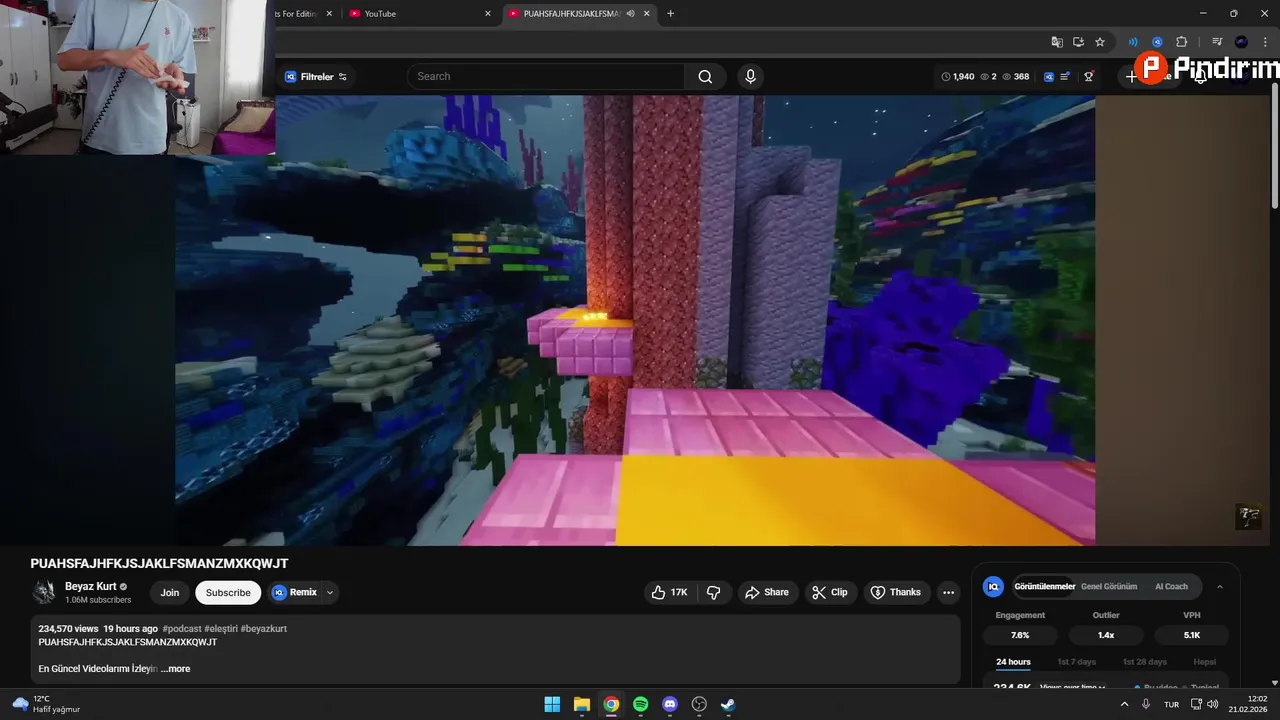
Task: Click the VPH 5.1K value
Action: pyautogui.click(x=1192, y=635)
